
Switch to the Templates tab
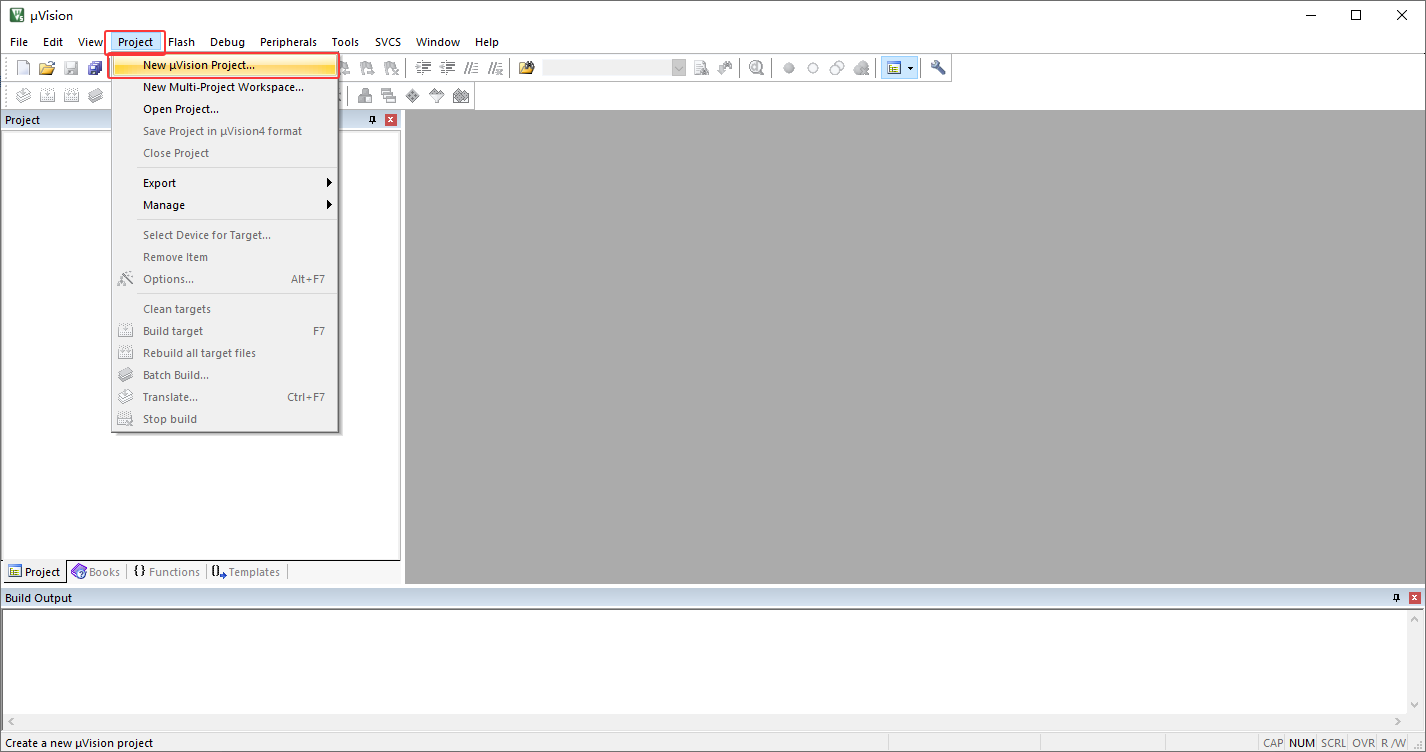[246, 572]
